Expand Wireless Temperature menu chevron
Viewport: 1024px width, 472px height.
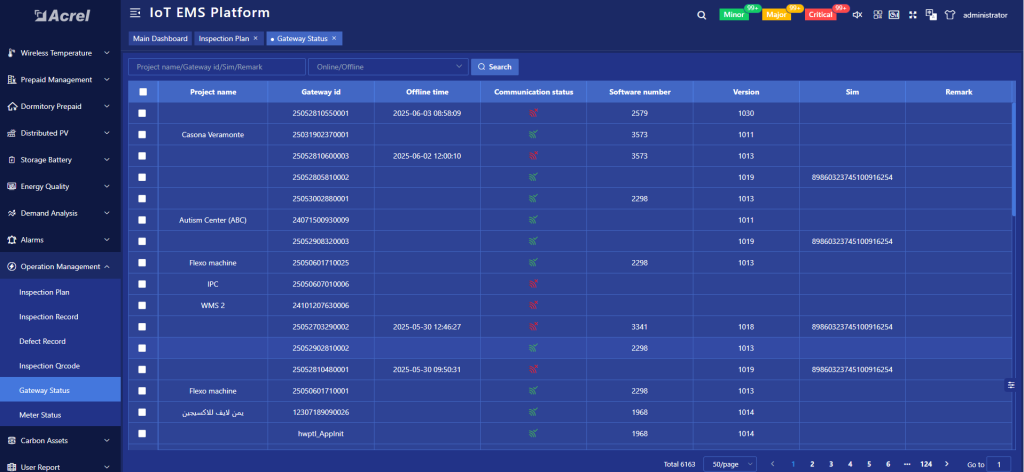coord(106,53)
